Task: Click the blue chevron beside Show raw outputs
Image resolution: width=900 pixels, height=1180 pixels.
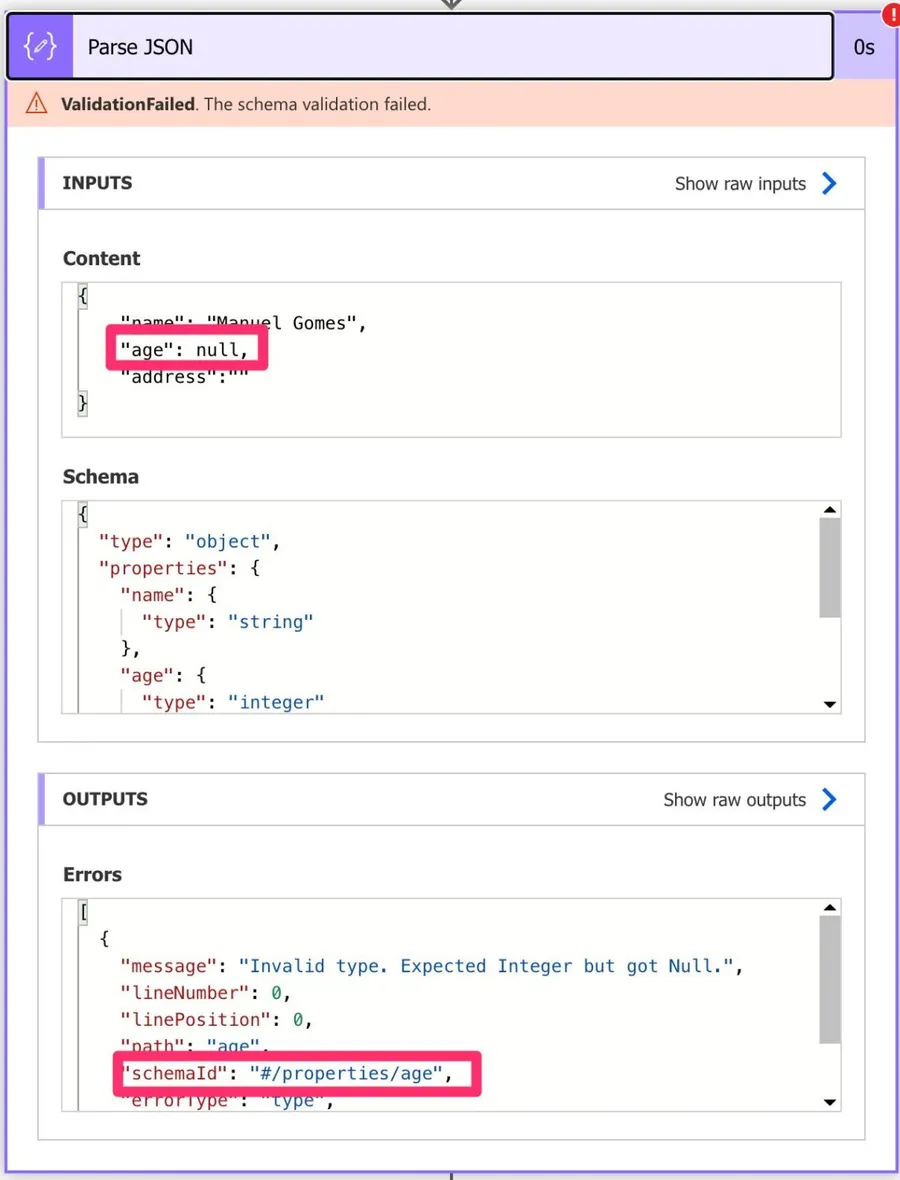Action: coord(829,799)
